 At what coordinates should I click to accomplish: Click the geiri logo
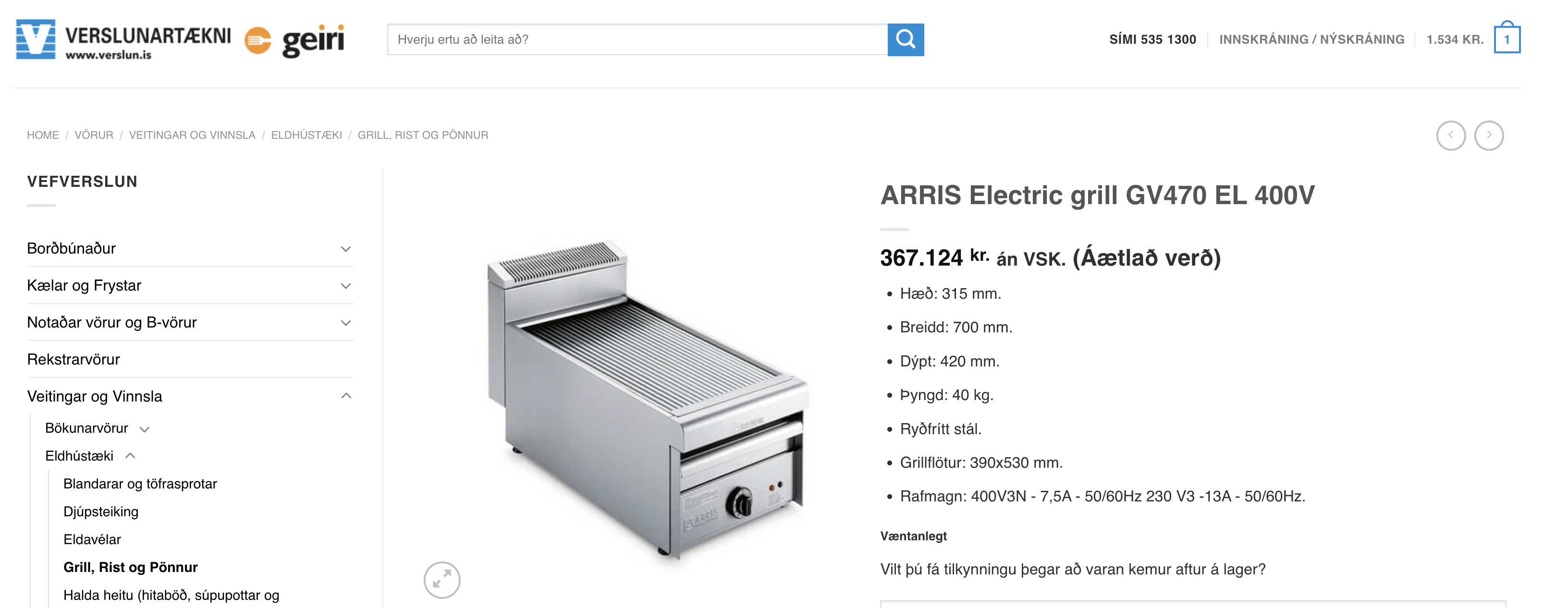[294, 40]
